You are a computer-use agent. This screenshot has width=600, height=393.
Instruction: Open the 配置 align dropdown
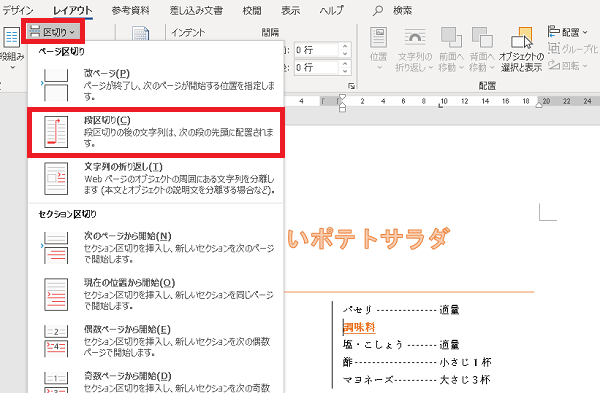(x=567, y=32)
